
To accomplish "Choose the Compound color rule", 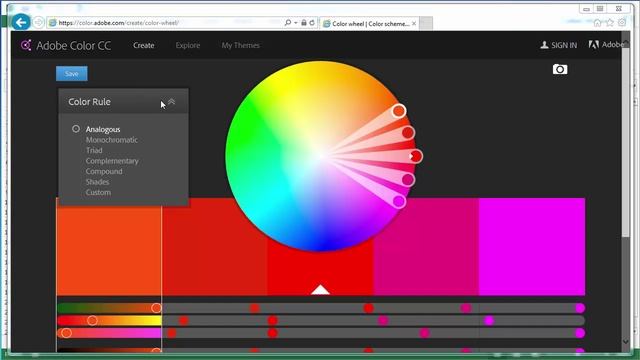I will tap(104, 171).
